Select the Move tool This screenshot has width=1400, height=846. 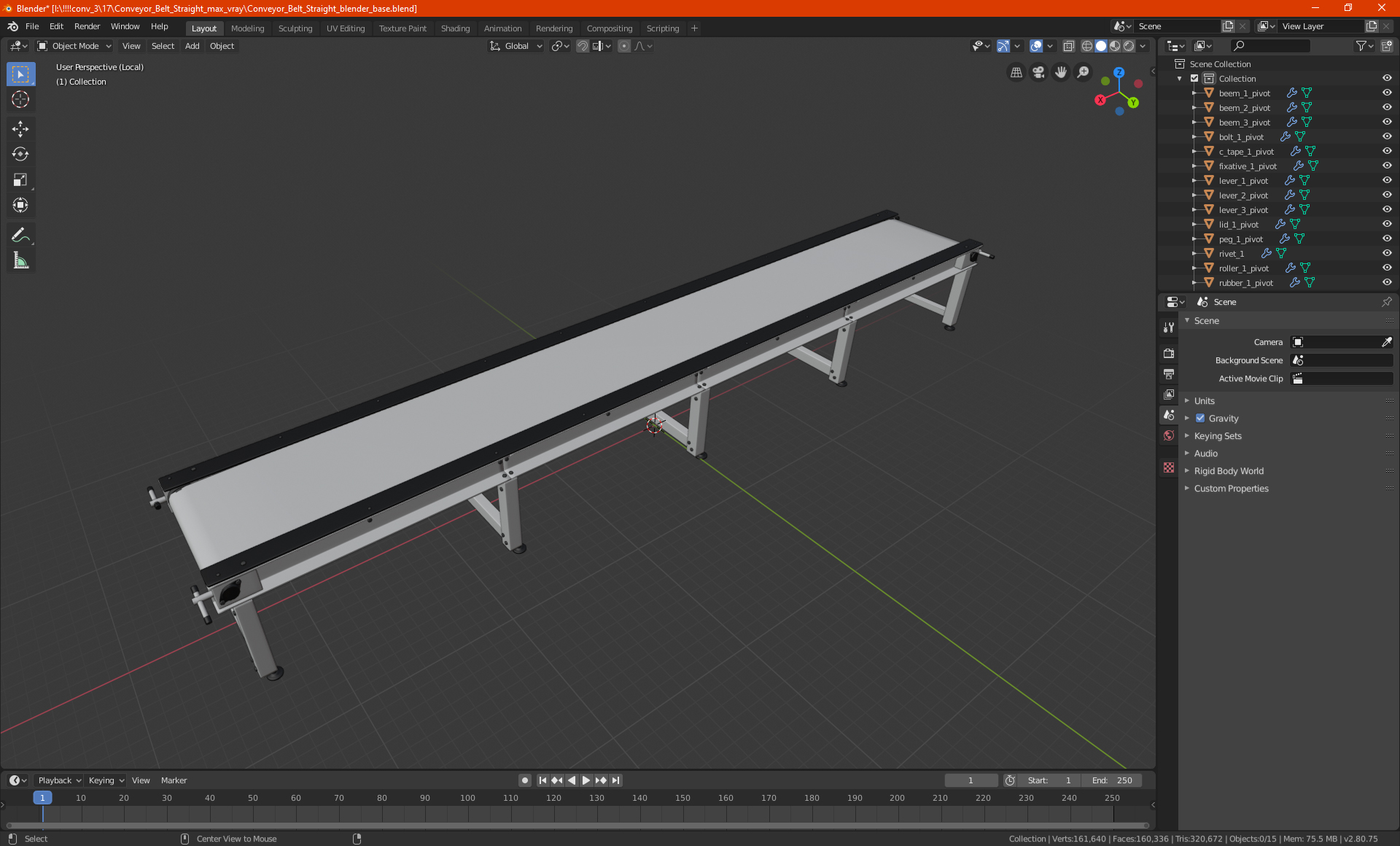coord(20,129)
